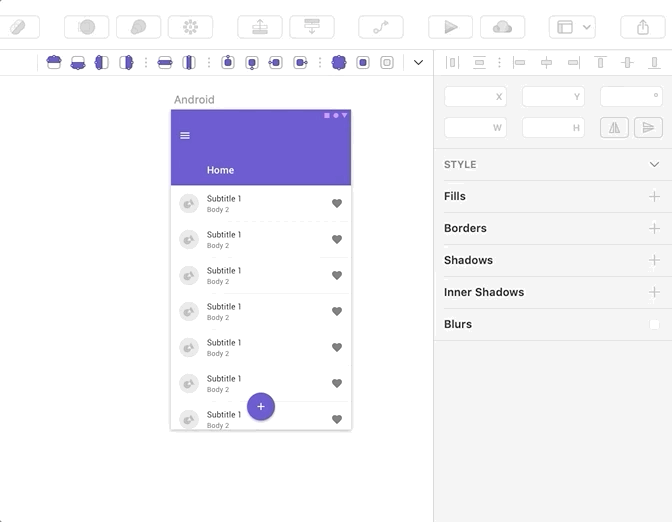This screenshot has height=522, width=672.
Task: Click the avatar placeholder in first list row
Action: [189, 204]
